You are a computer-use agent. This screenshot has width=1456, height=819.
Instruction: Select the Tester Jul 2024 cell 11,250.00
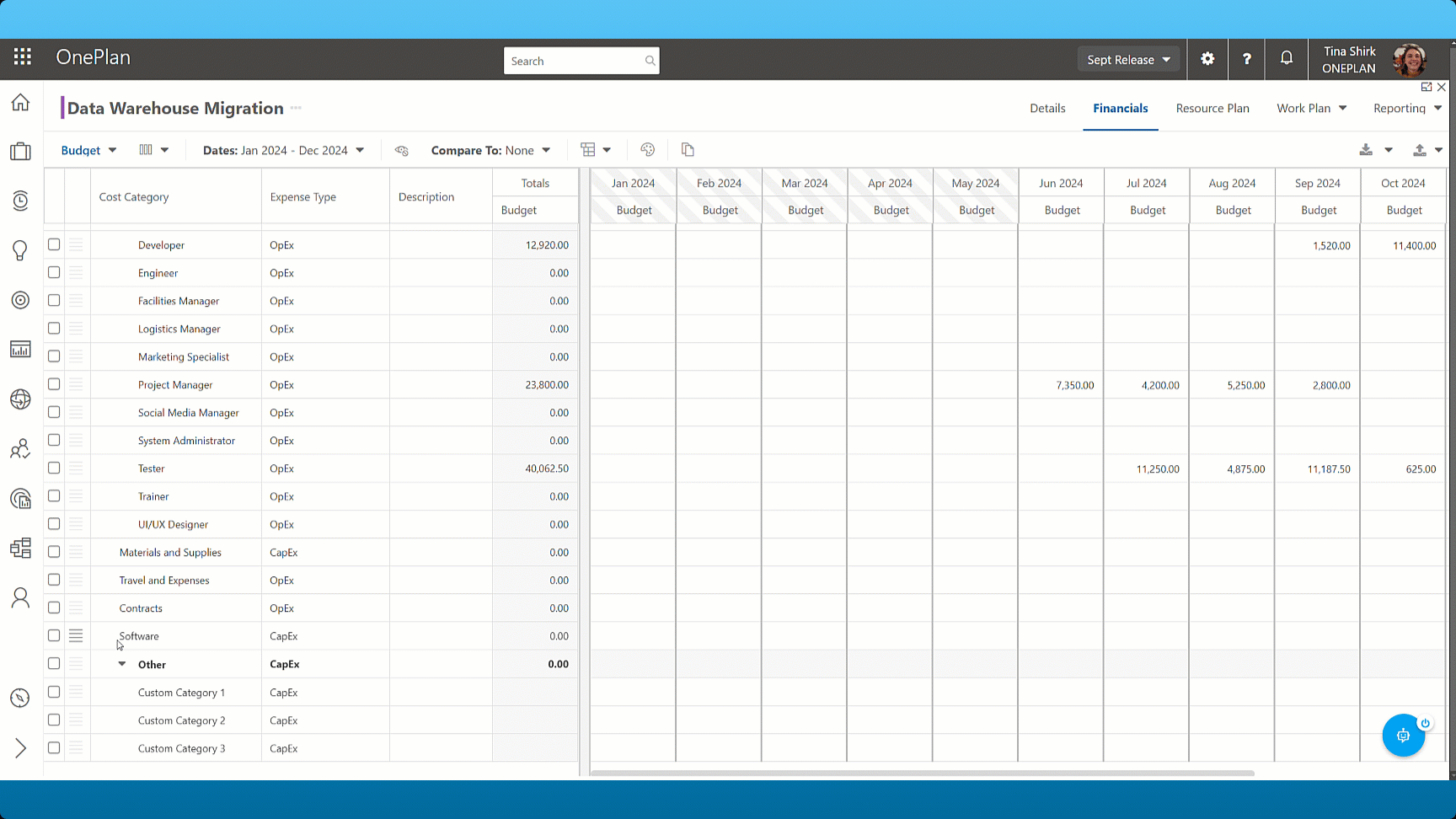tap(1147, 468)
